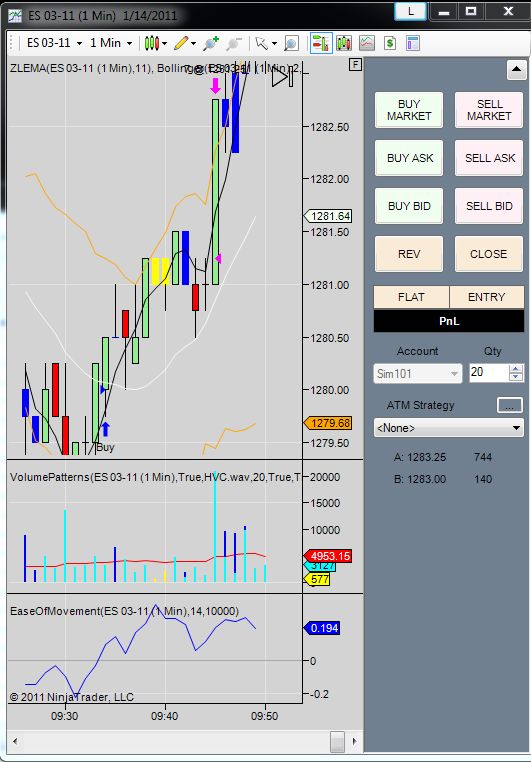
Task: Open the ES 03-11 instrument dropdown
Action: click(x=54, y=43)
